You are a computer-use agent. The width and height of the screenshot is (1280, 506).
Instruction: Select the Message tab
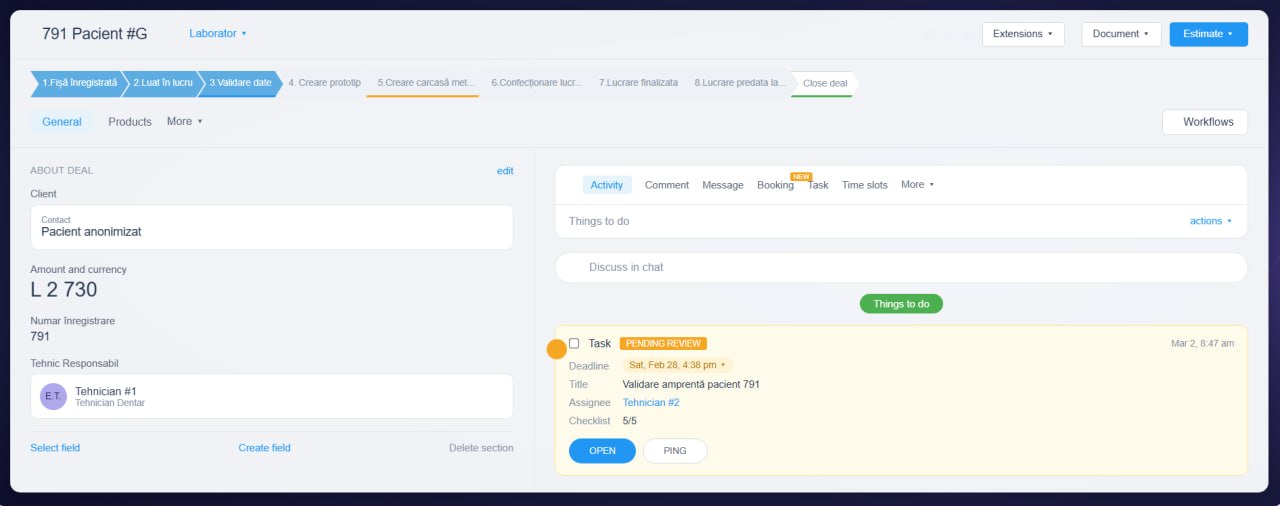(x=723, y=184)
